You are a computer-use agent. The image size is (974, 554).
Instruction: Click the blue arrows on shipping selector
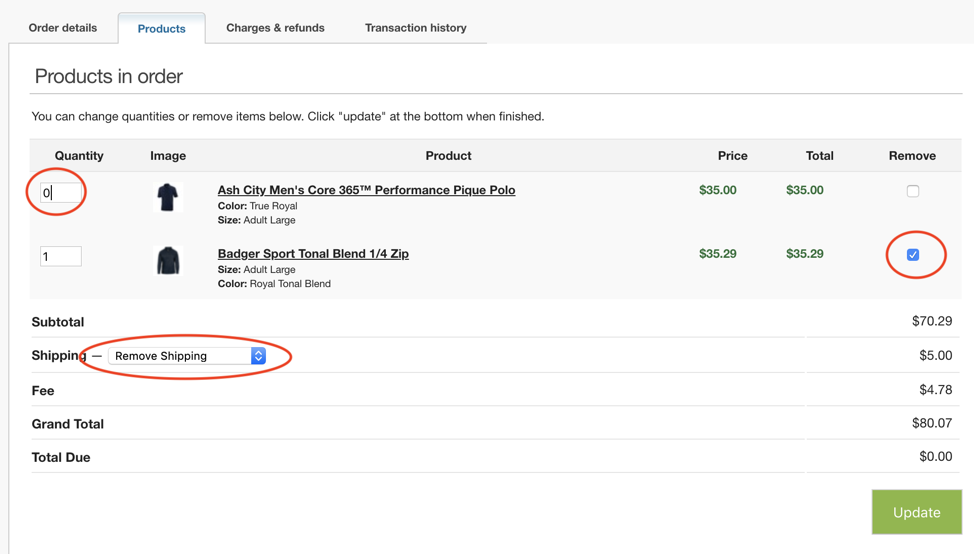pyautogui.click(x=258, y=356)
